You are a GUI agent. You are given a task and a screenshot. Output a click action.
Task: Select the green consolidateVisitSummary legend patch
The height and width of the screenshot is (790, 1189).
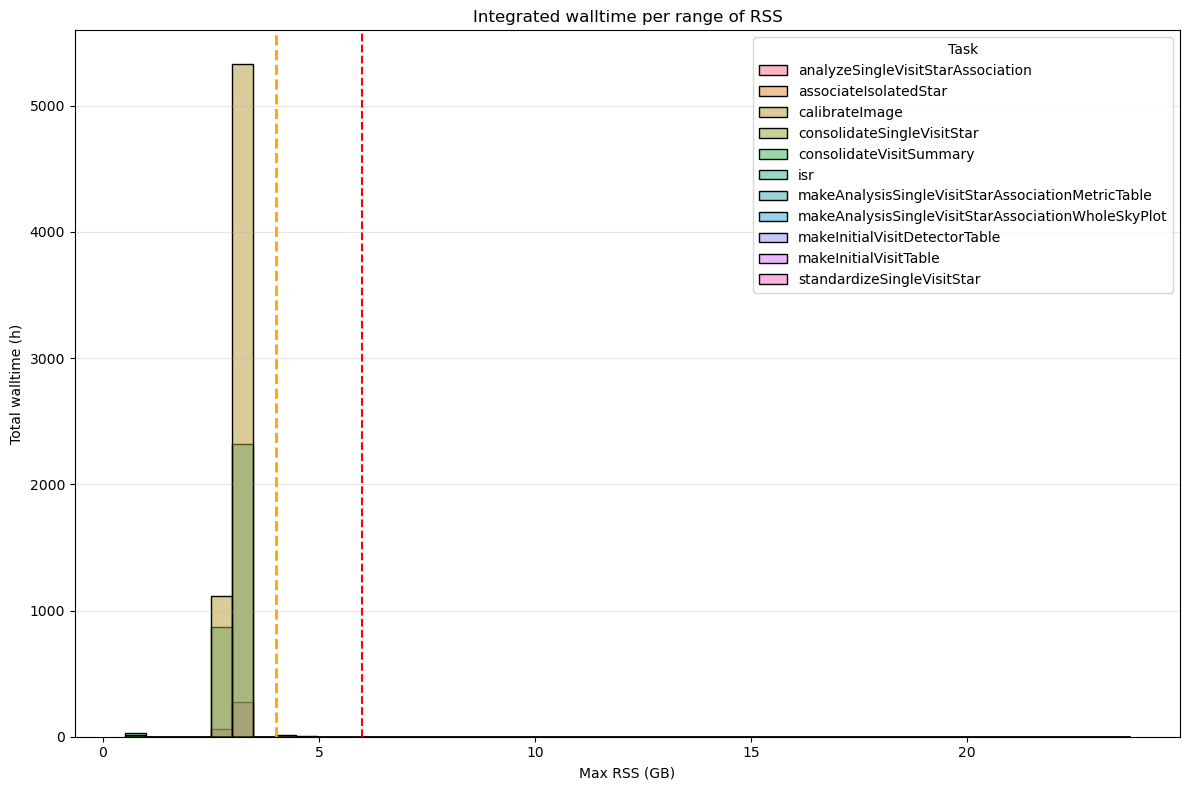(x=776, y=154)
